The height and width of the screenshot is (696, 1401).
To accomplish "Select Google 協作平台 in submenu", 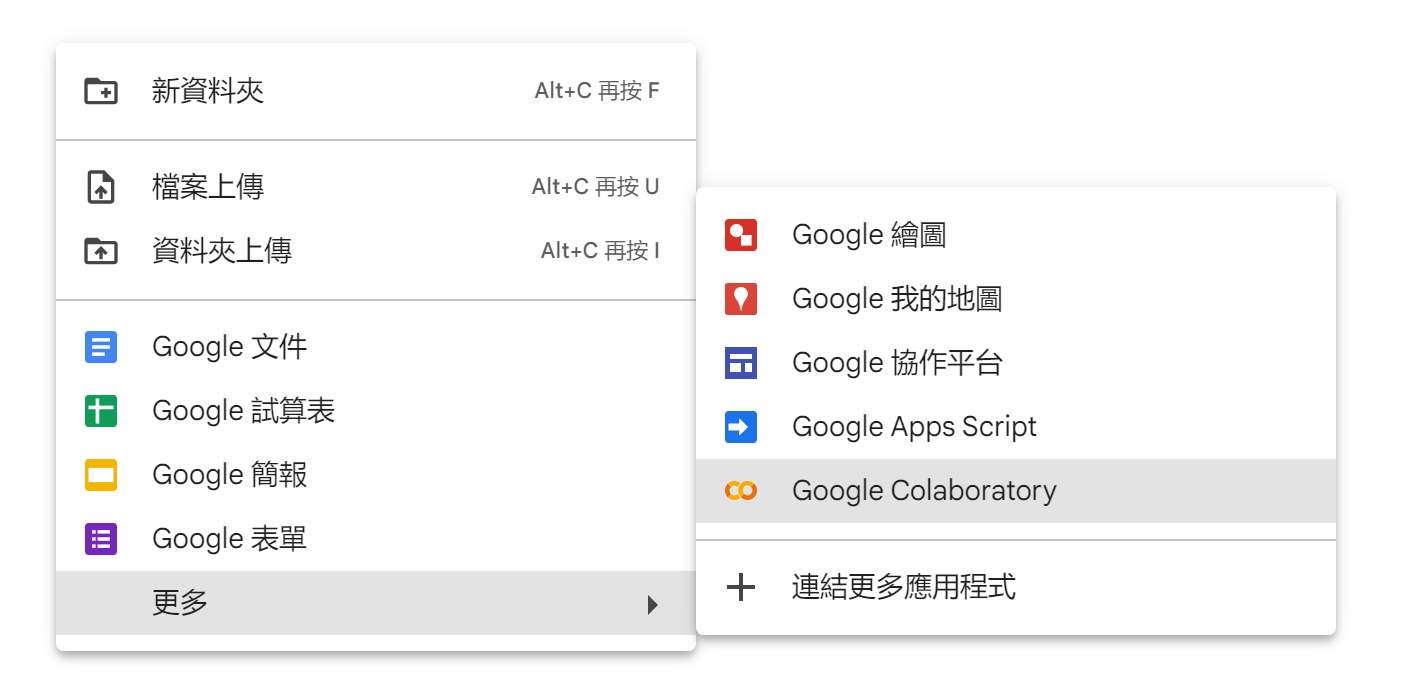I will tap(1016, 363).
